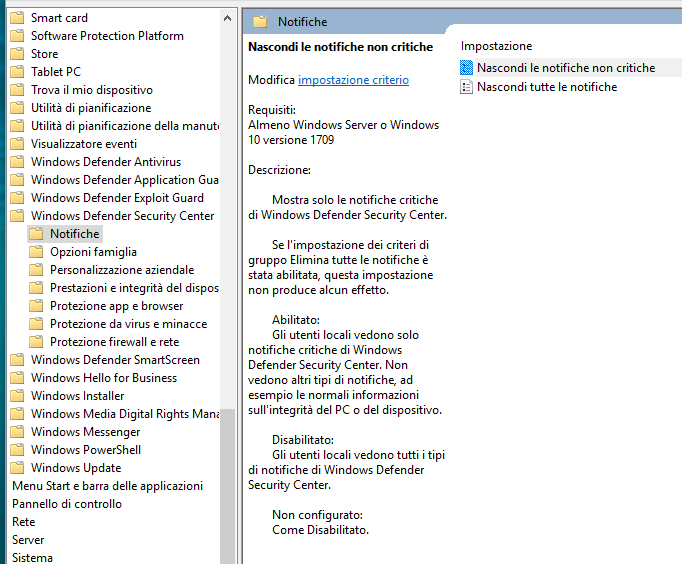Click policy icon for Nascondi le notifiche non critiche

tap(466, 68)
